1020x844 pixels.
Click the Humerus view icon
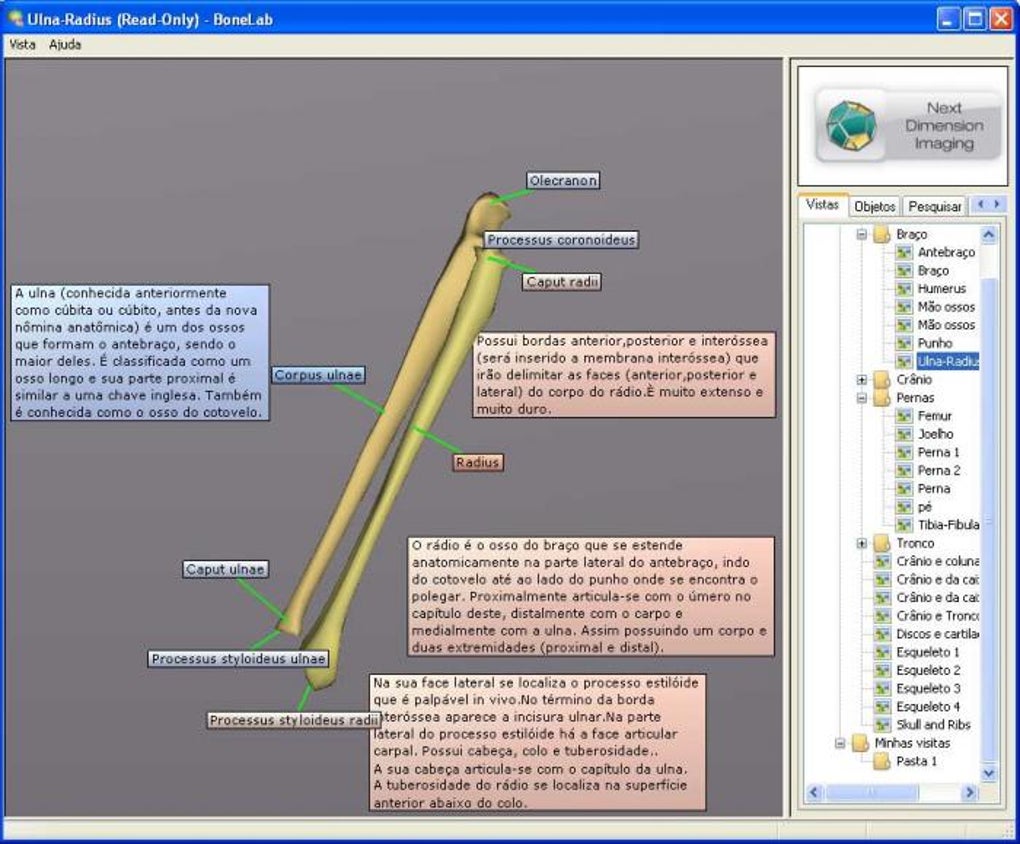(904, 288)
